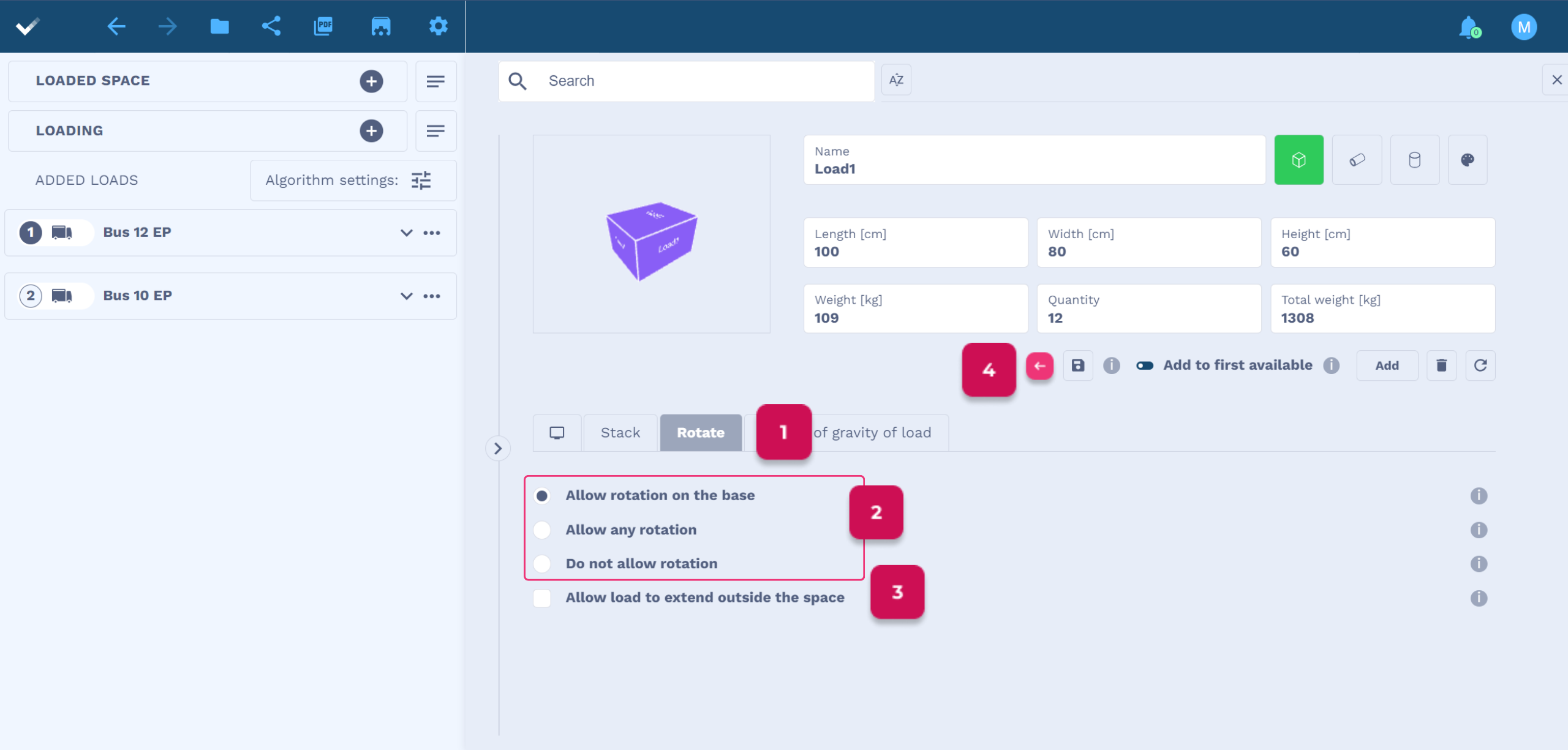Screen dimensions: 1568x750
Task: Select Do not allow rotation option
Action: 542,563
